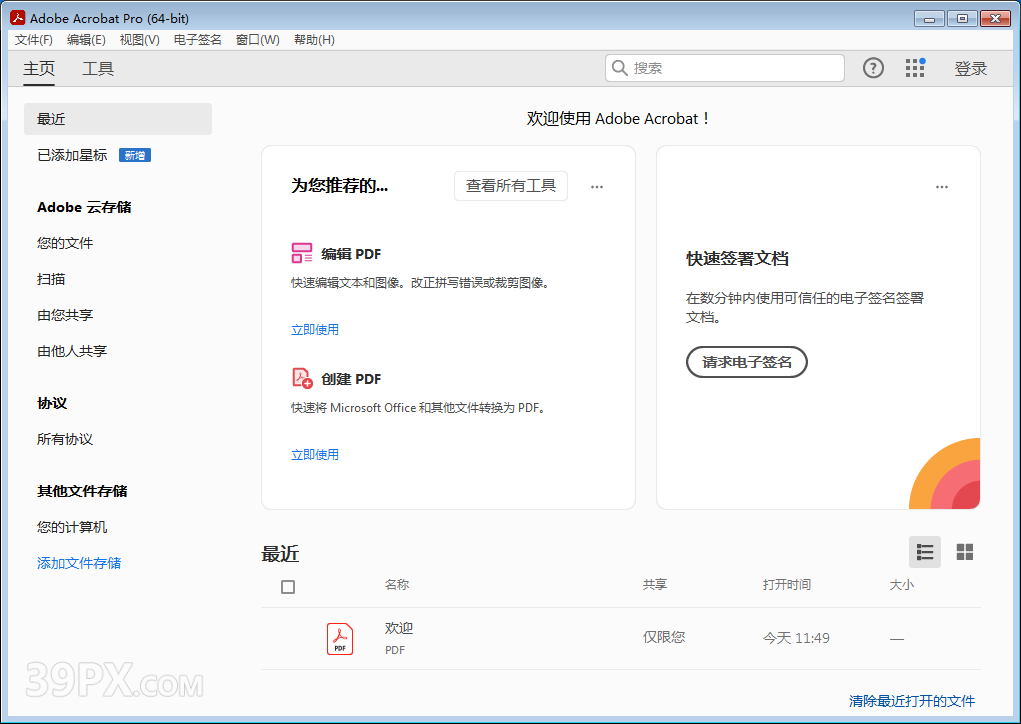Open the 文件(F) menu

(34, 40)
